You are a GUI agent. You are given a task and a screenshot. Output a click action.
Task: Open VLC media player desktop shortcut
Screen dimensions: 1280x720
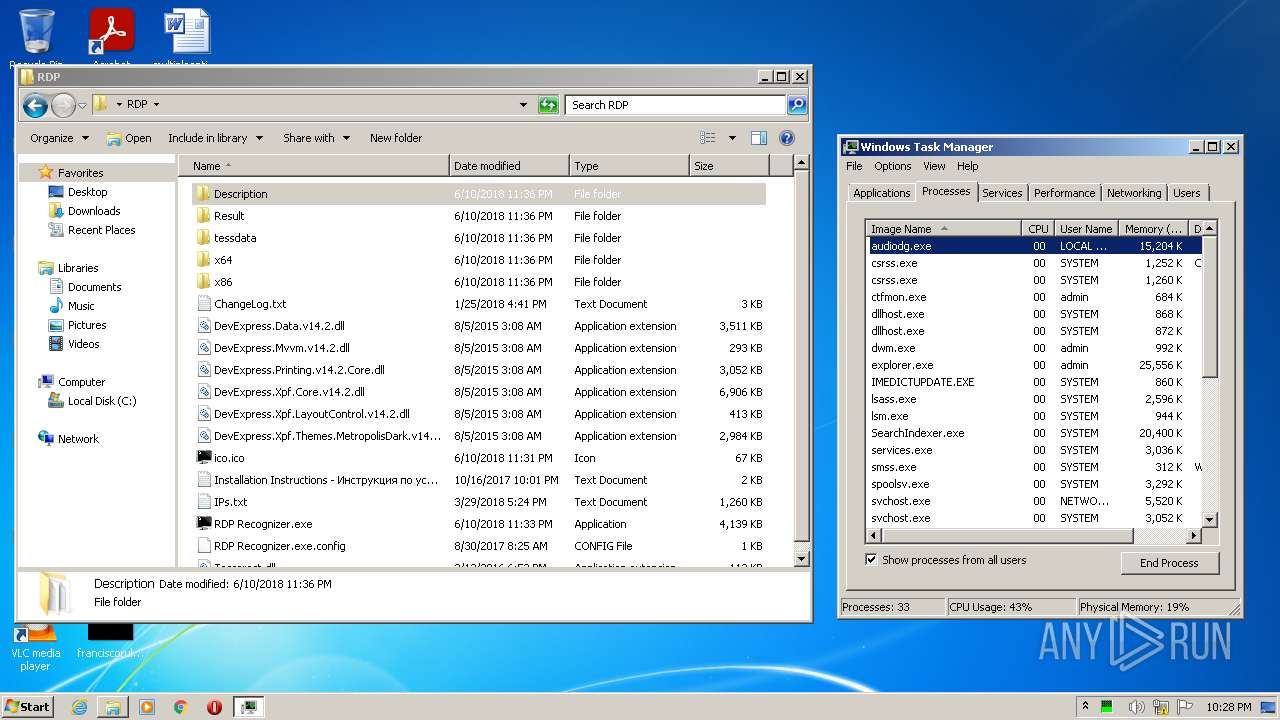(36, 645)
